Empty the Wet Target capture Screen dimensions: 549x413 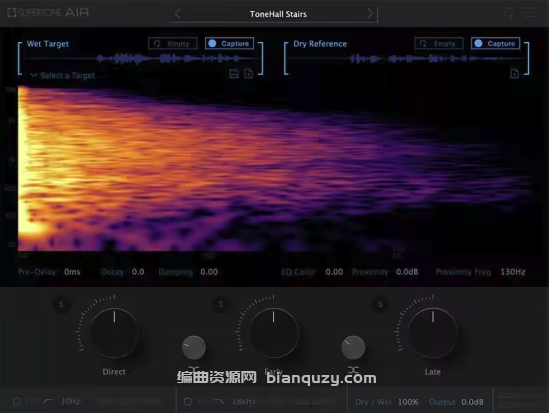pyautogui.click(x=173, y=43)
